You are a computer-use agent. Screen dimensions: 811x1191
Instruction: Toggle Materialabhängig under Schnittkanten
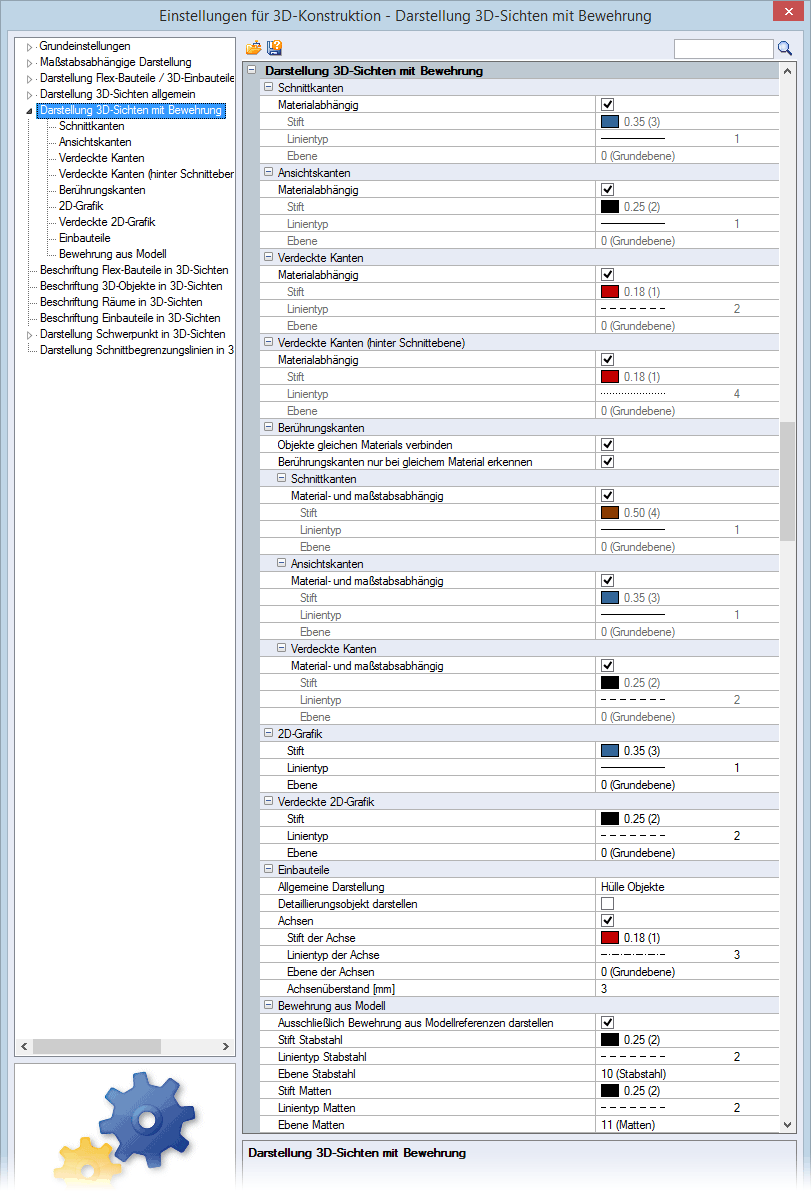coord(607,105)
